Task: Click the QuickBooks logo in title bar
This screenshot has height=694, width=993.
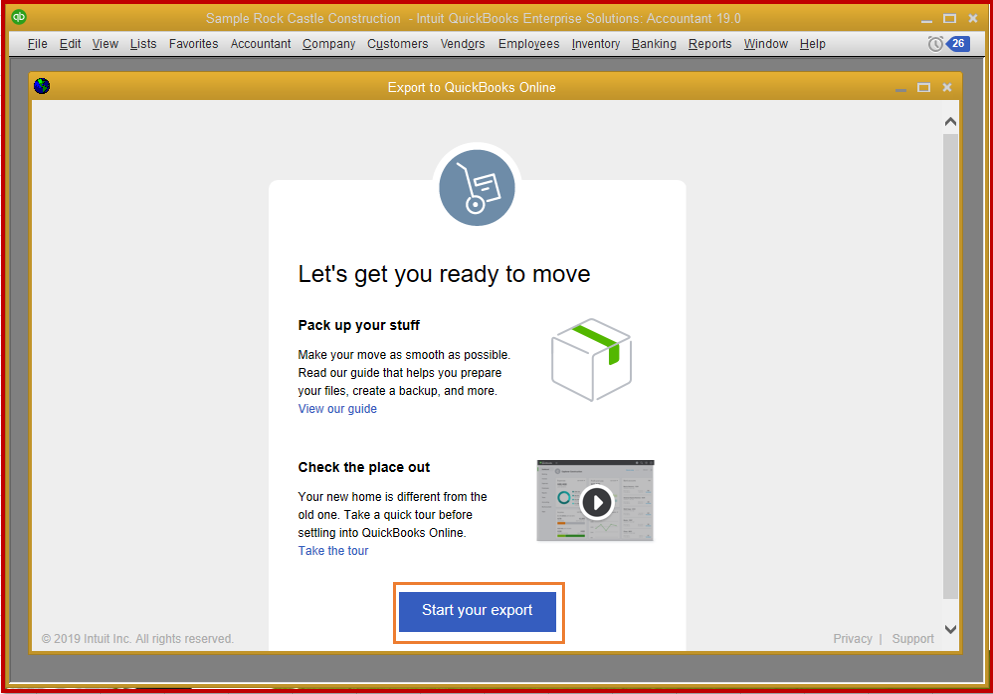Action: click(x=19, y=17)
